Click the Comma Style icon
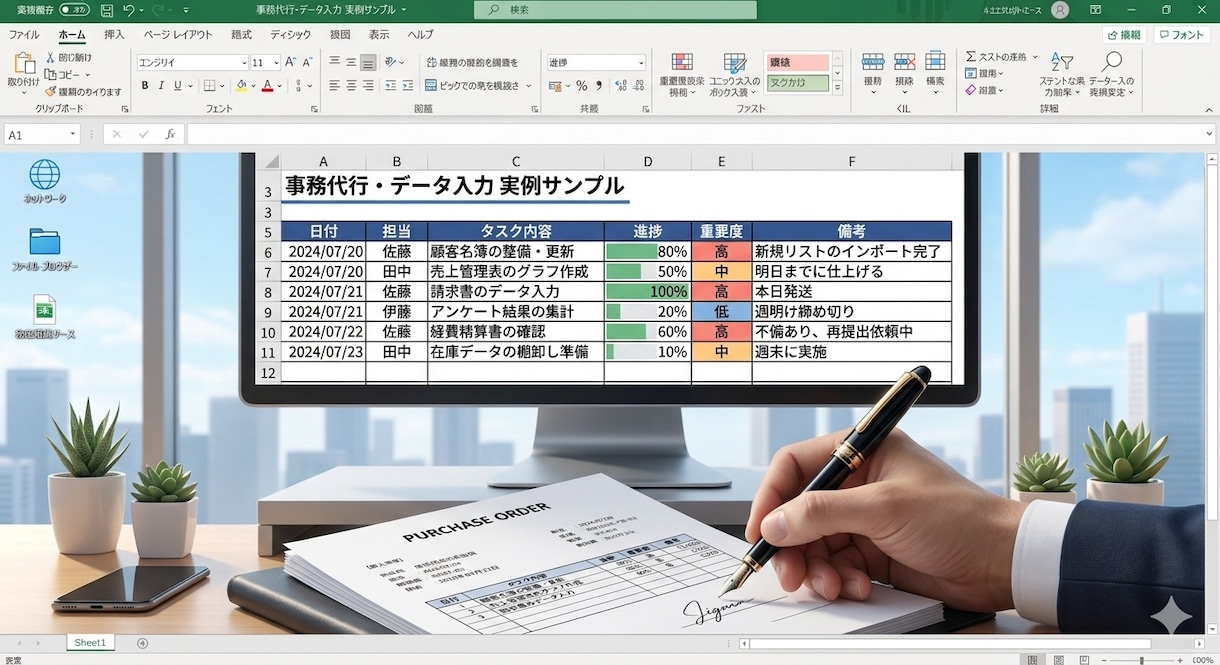Image resolution: width=1220 pixels, height=665 pixels. 597,86
